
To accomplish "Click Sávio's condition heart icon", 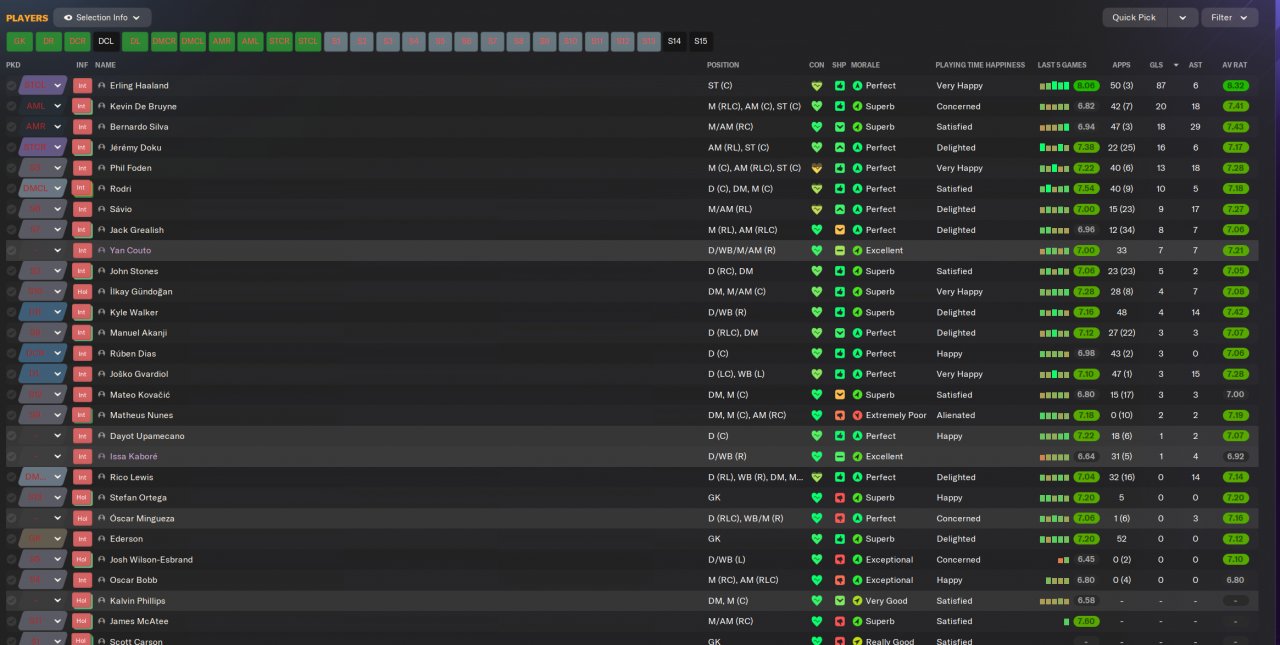I will pyautogui.click(x=817, y=209).
